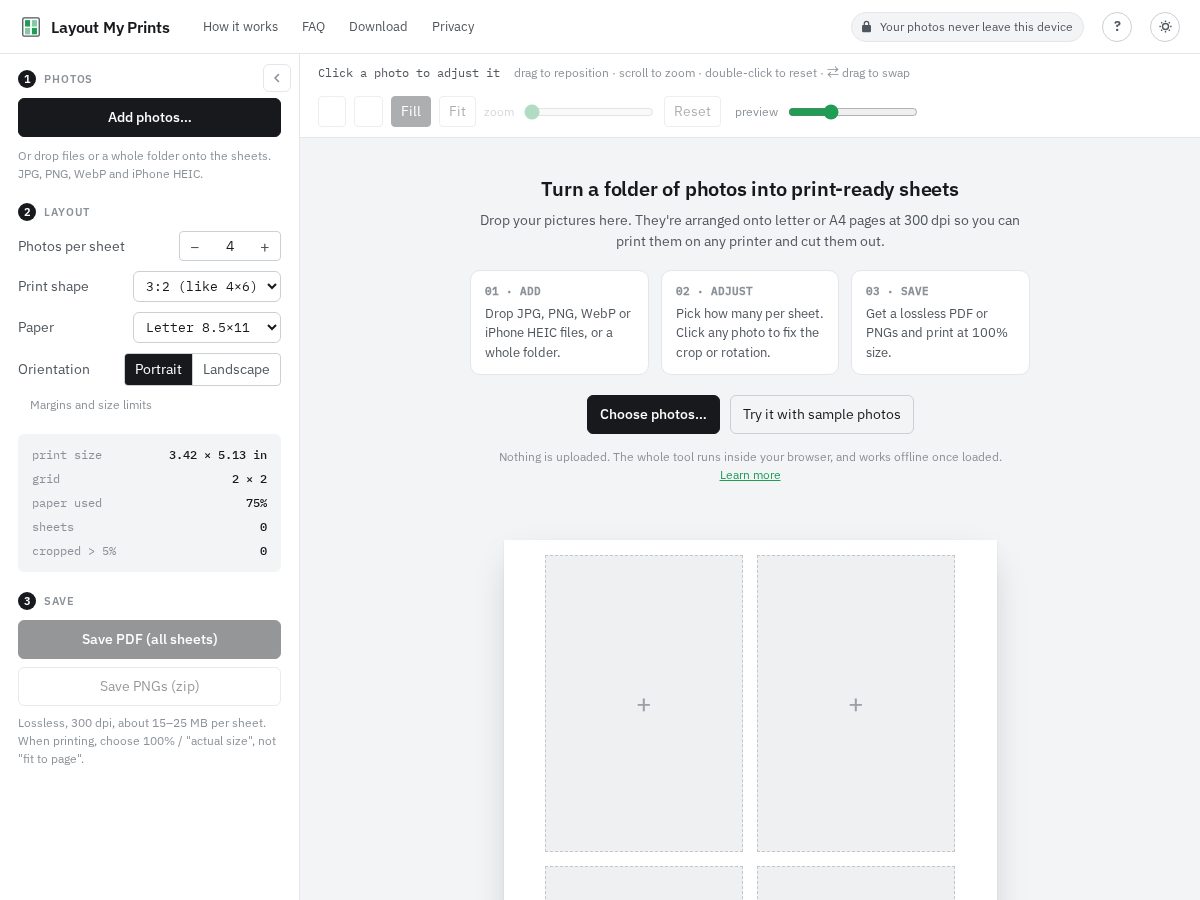Open the Privacy nav item
This screenshot has height=900, width=1200.
point(453,27)
